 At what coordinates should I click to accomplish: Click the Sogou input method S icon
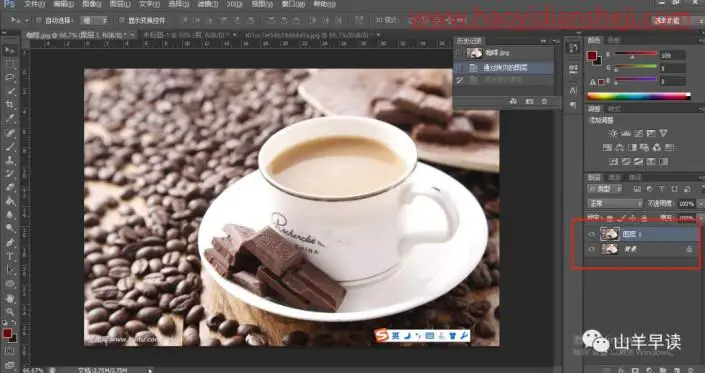(381, 336)
